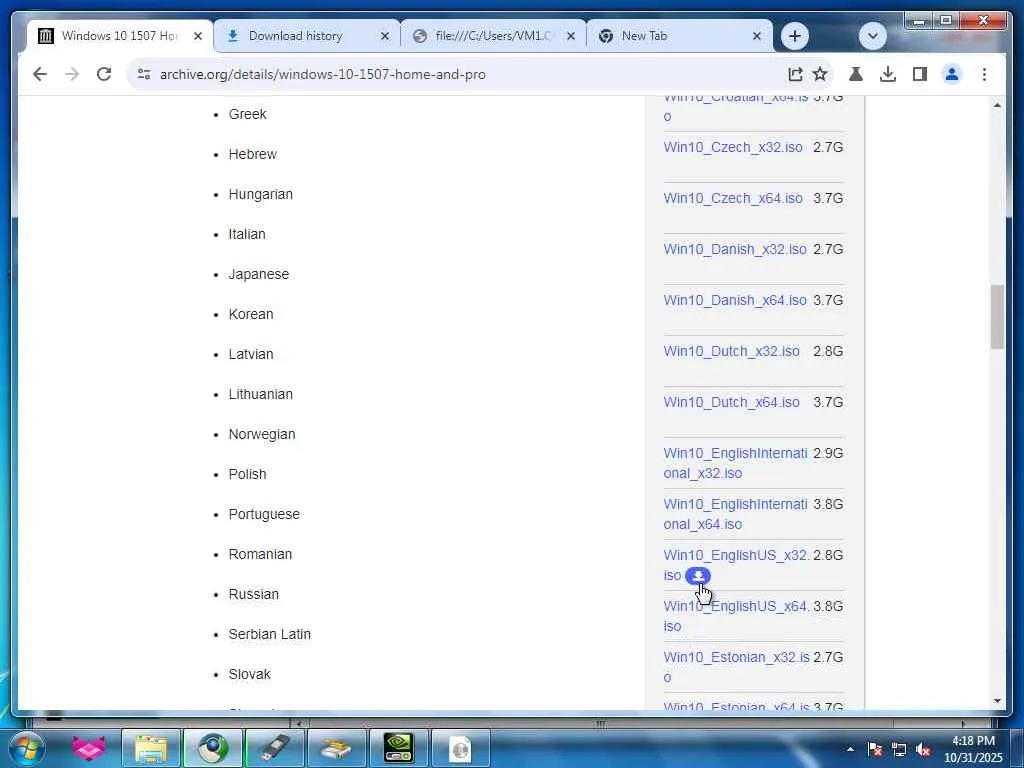The height and width of the screenshot is (768, 1024).
Task: Click the browser taskbar icon
Action: point(213,748)
